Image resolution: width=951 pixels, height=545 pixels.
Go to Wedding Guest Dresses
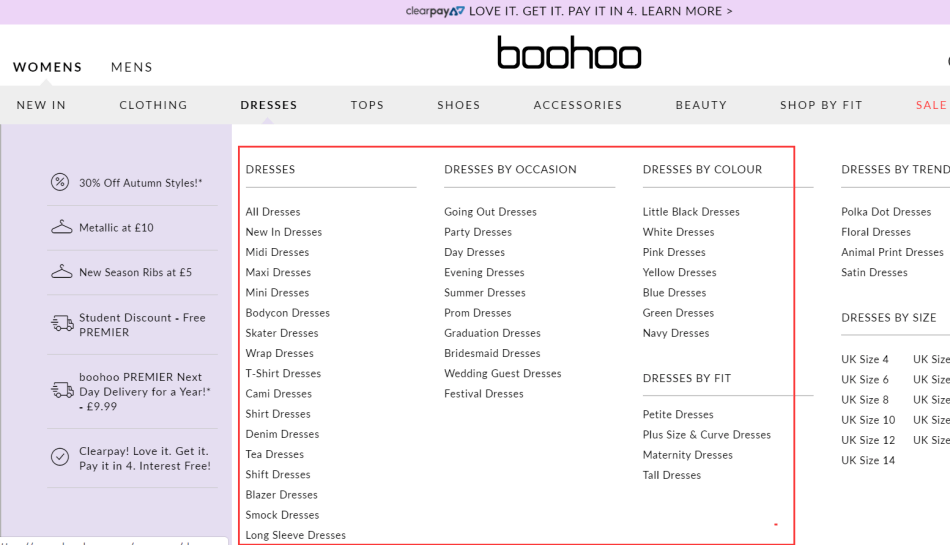click(503, 373)
